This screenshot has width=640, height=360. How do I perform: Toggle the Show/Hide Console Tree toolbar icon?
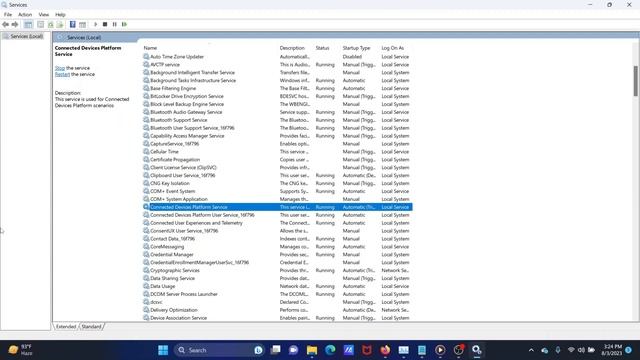click(28, 24)
